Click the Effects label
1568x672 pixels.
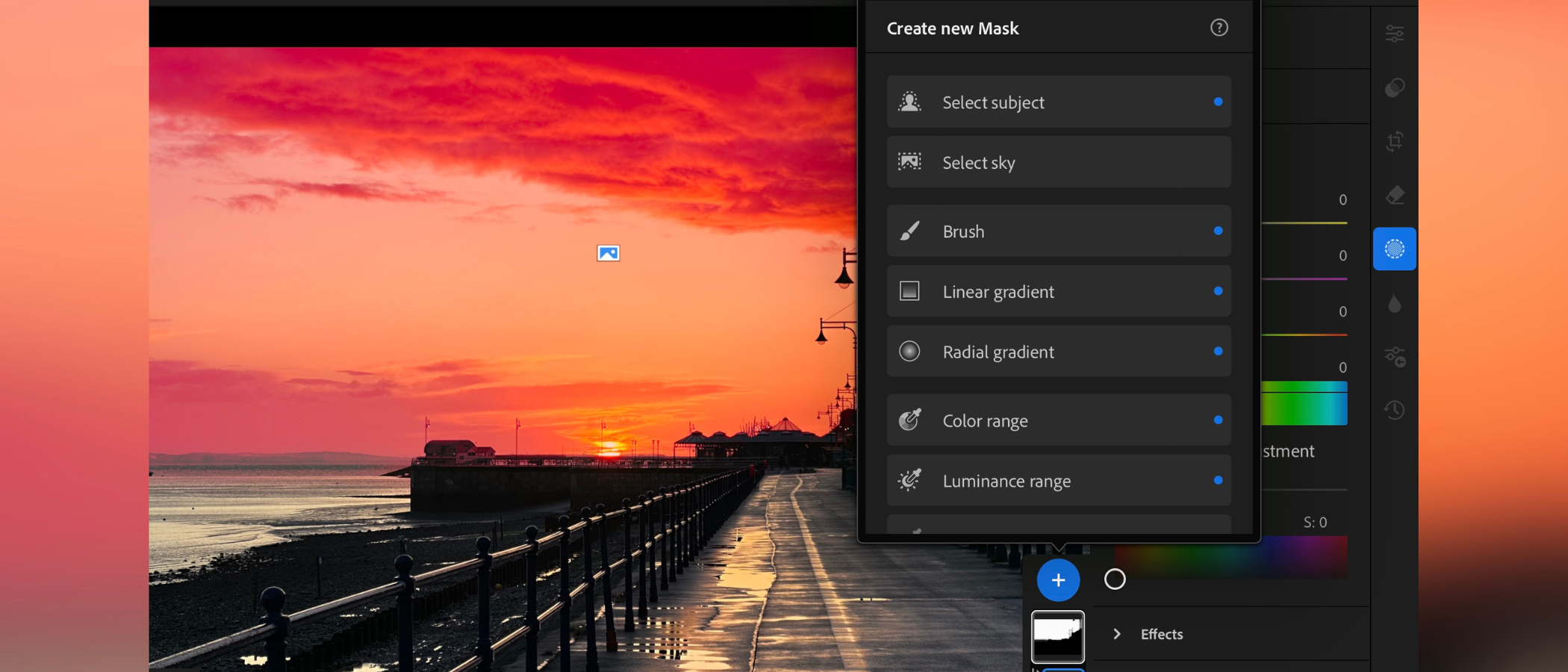click(x=1162, y=634)
